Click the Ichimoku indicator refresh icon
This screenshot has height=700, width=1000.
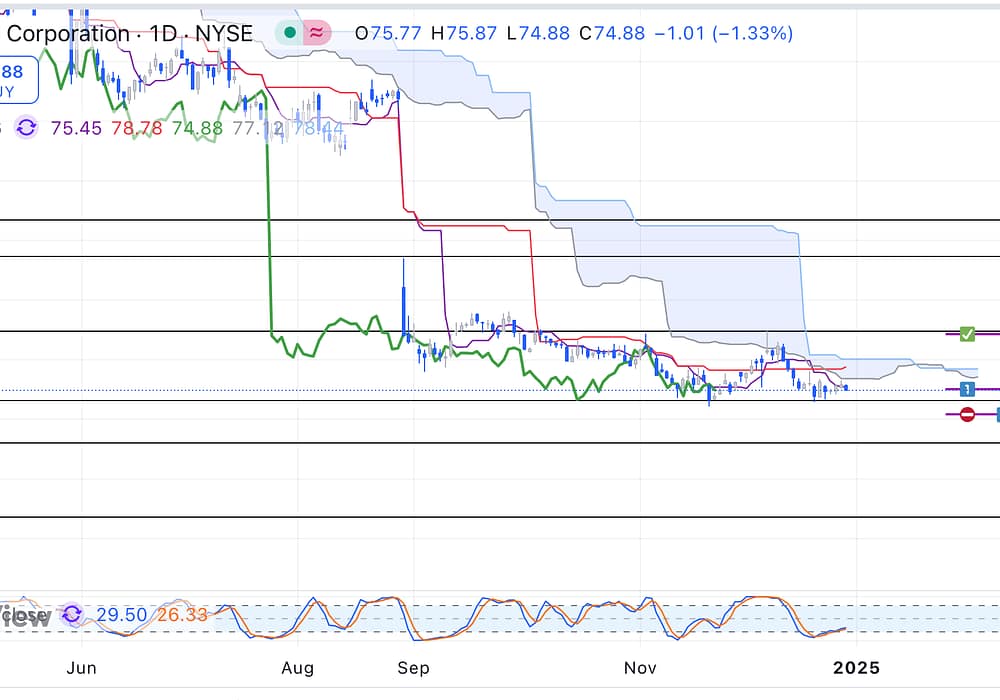pos(26,128)
